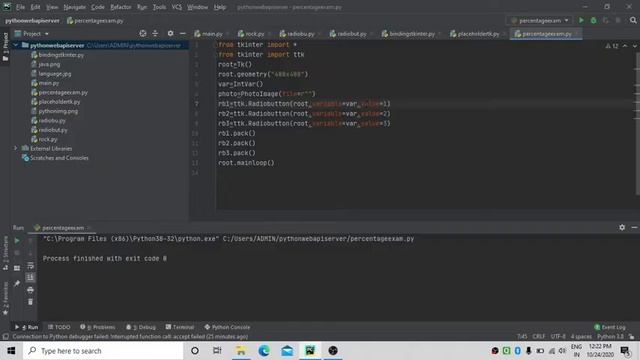Pin the Run tab
640x360 pixels.
pos(17,283)
